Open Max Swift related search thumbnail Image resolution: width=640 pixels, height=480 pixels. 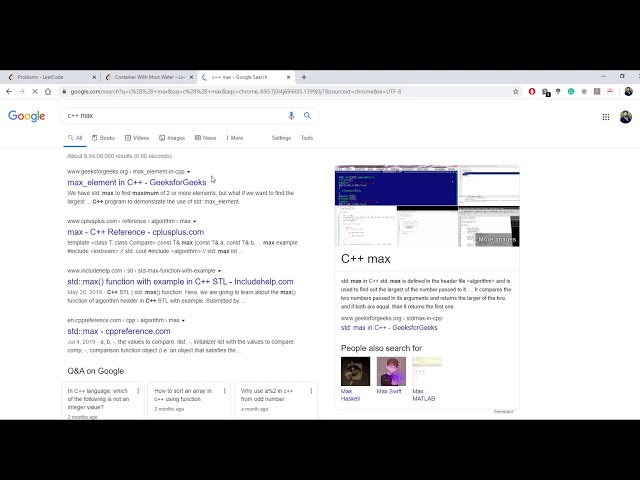click(391, 371)
